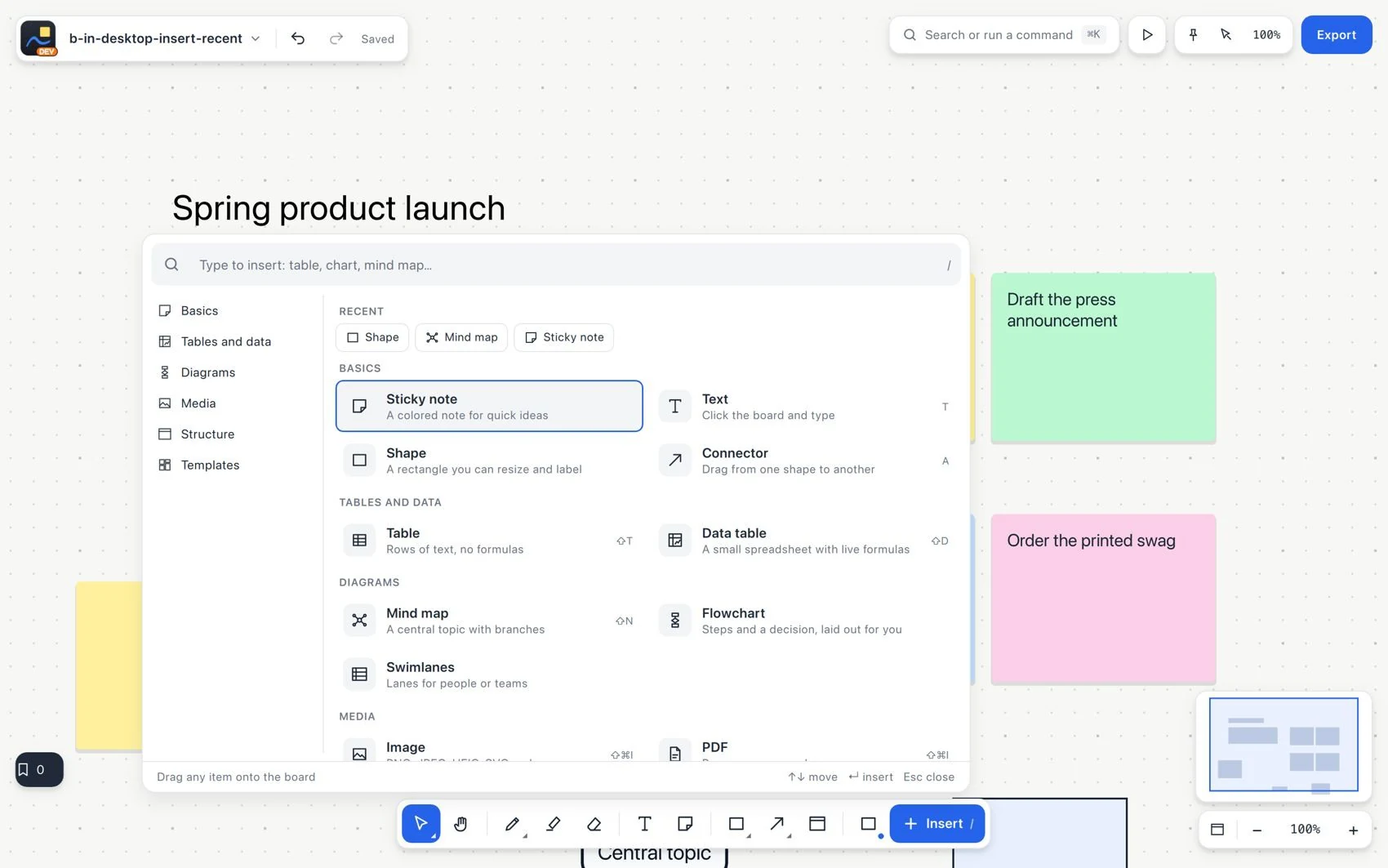Click the recent Sticky note chip
1388x868 pixels.
point(564,337)
